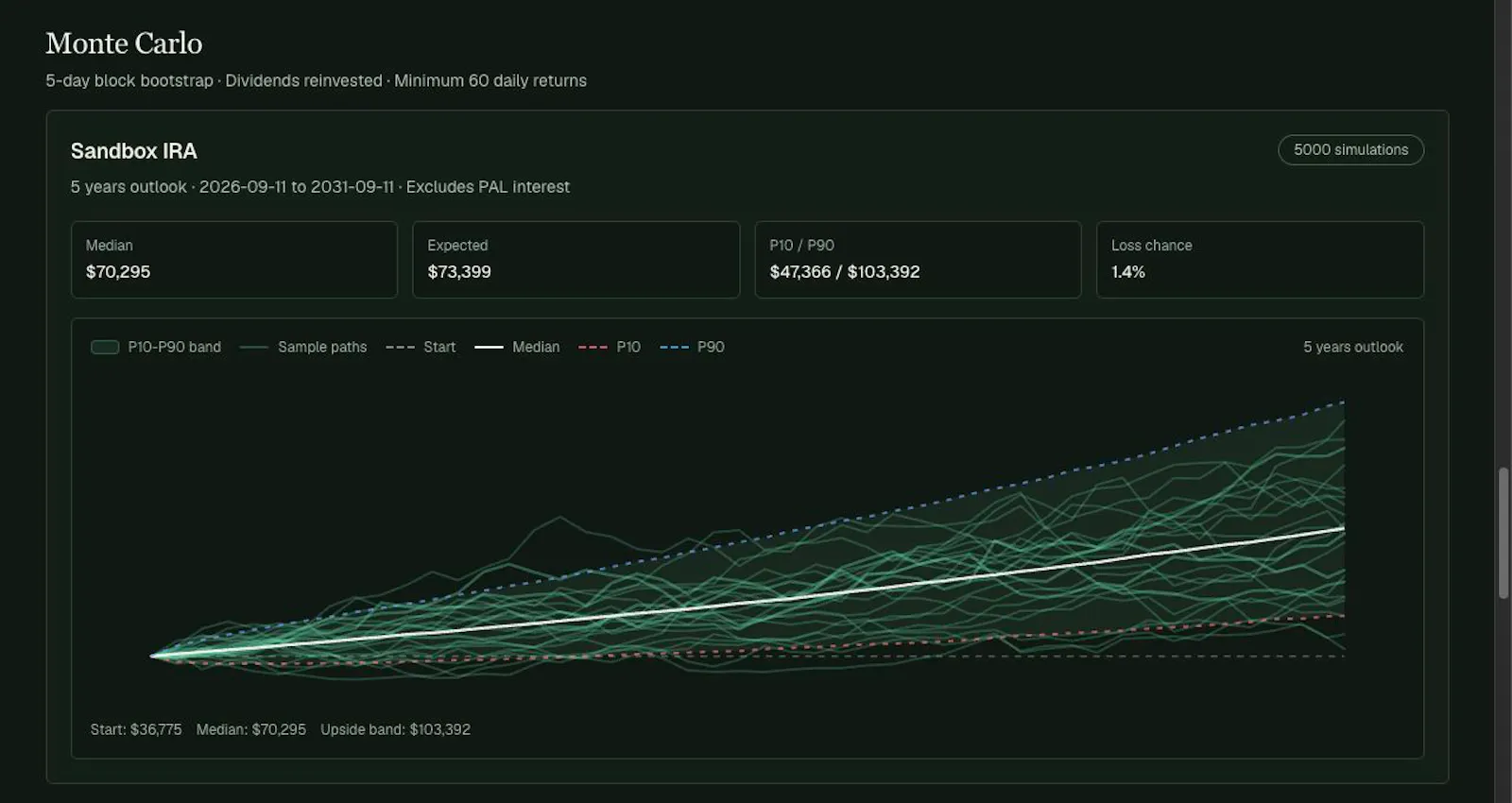Click the 1.4% loss chance value

coord(1128,272)
